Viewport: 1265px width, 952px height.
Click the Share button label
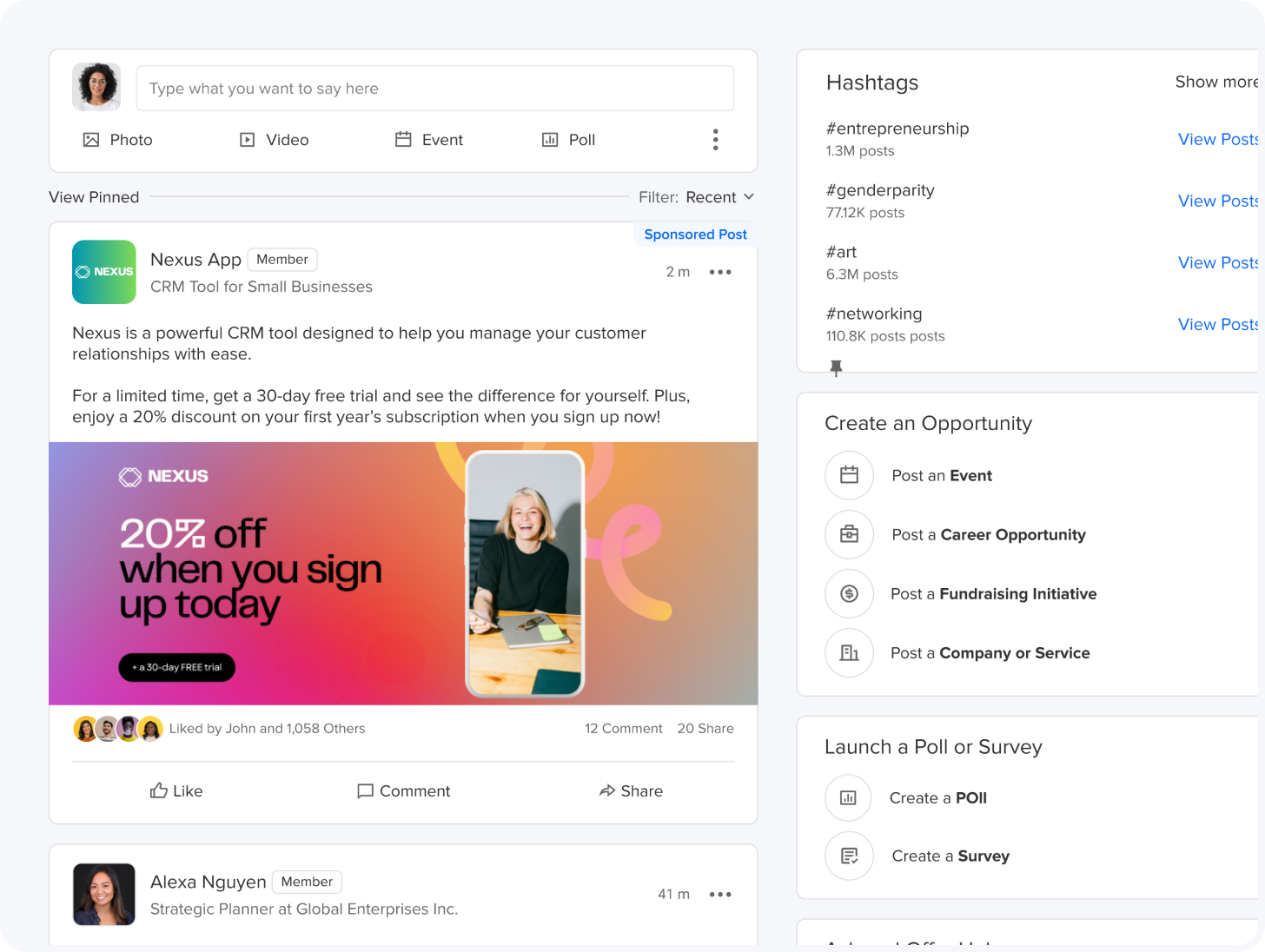click(x=642, y=790)
